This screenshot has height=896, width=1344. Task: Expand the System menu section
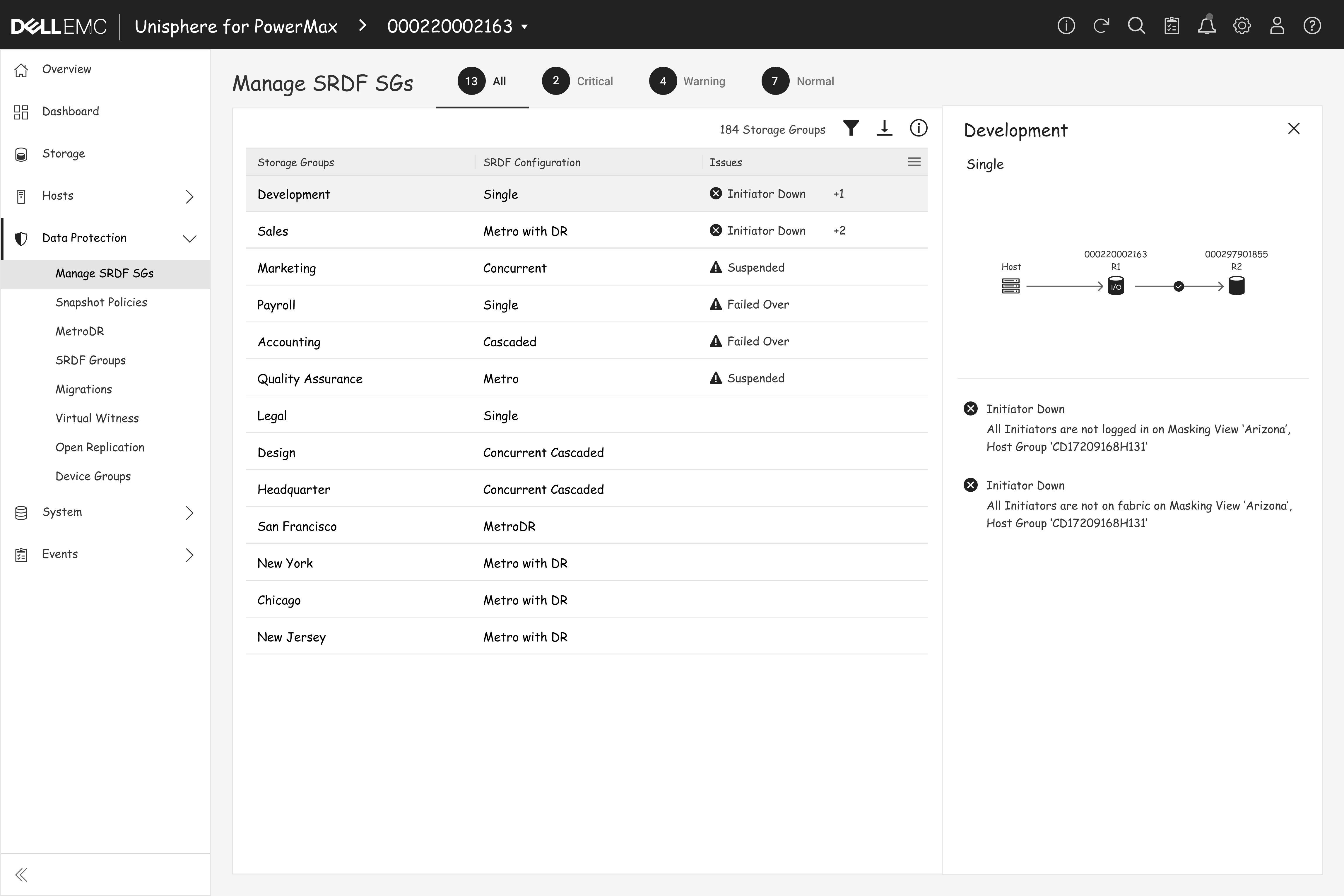(x=189, y=513)
